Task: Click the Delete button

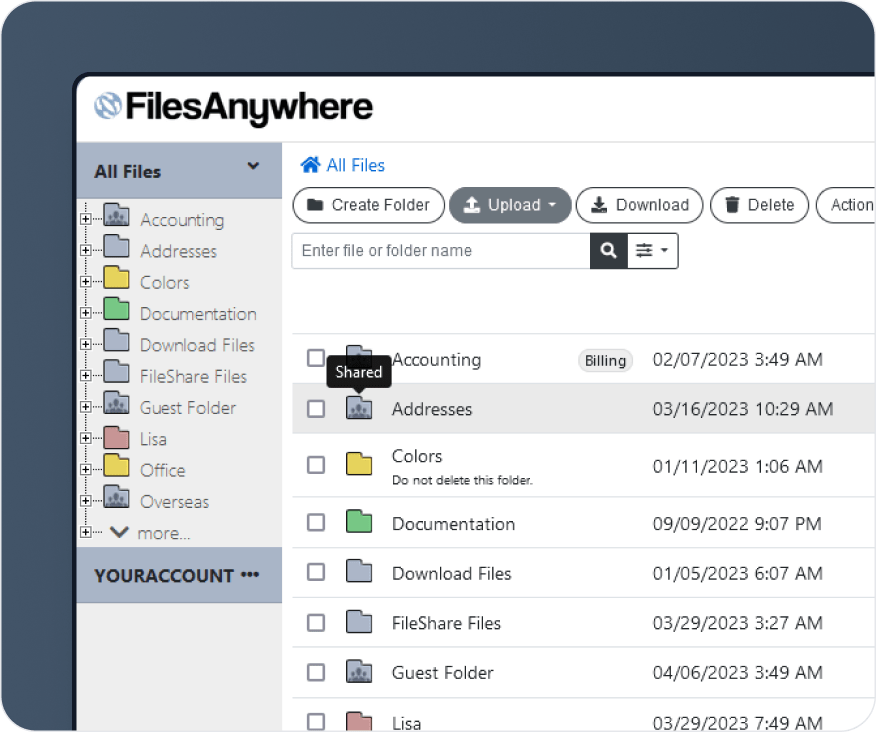Action: click(759, 205)
